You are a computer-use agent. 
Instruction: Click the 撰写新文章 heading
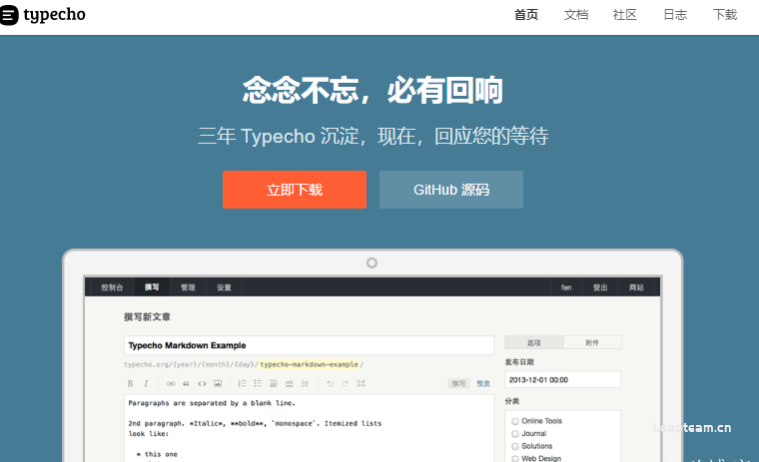(147, 317)
